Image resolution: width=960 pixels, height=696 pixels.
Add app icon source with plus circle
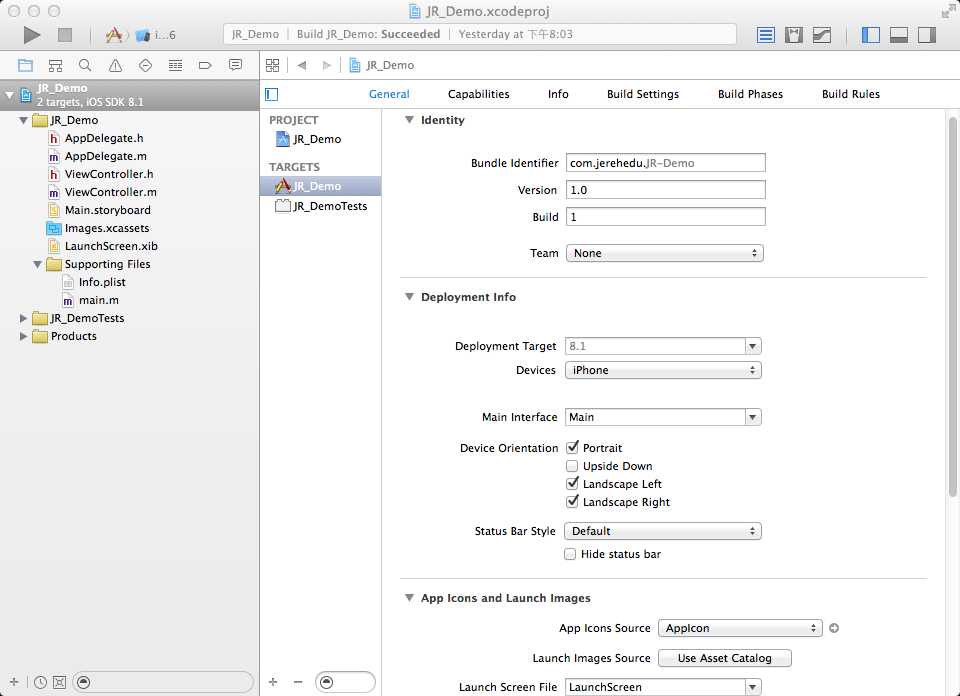tap(834, 628)
